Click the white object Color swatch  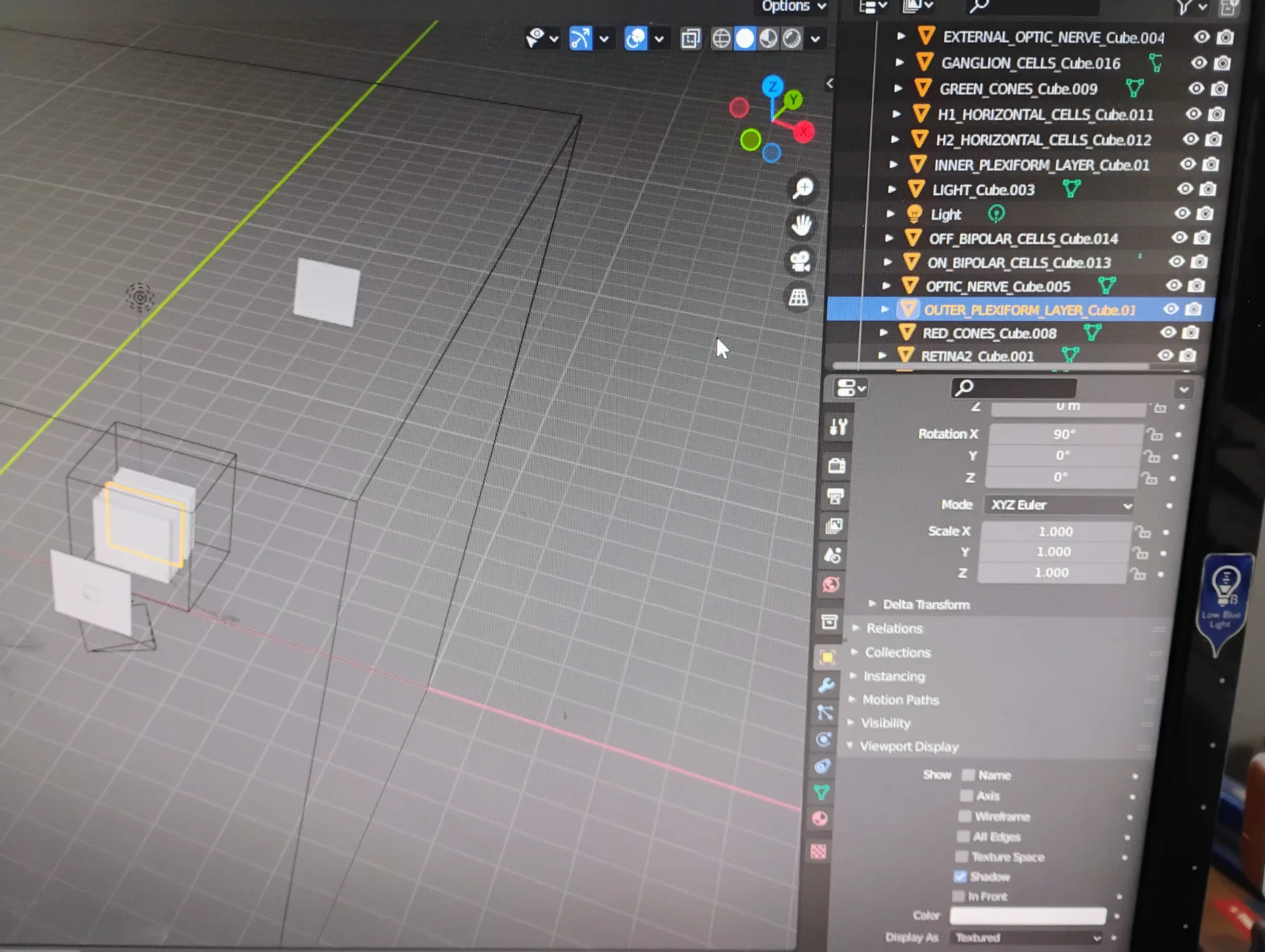point(1027,916)
